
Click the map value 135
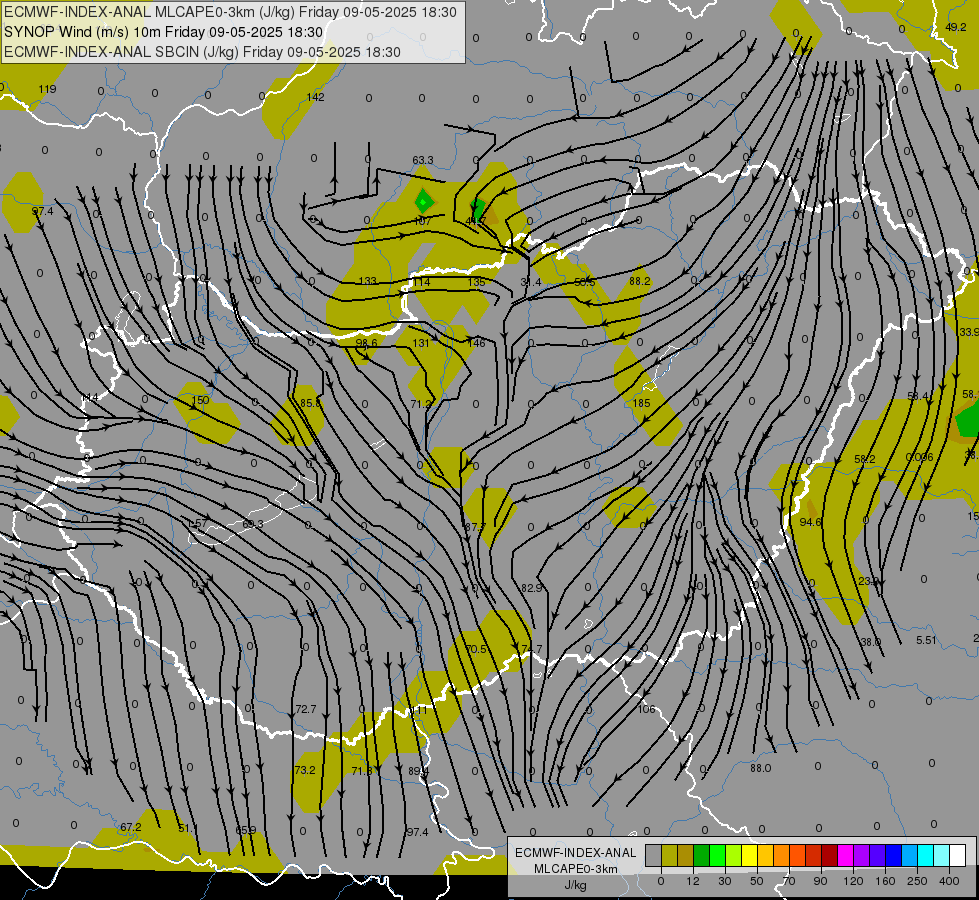coord(476,282)
